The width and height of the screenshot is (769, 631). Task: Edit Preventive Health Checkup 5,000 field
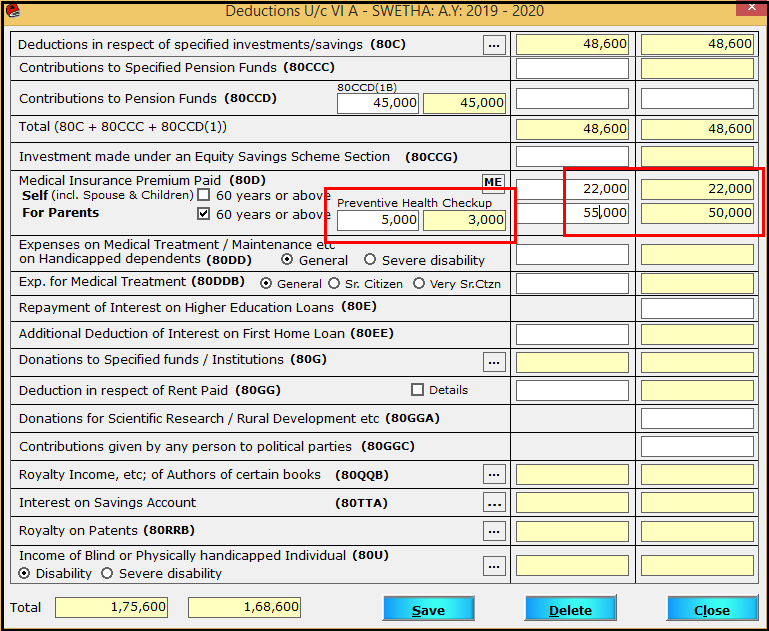378,220
